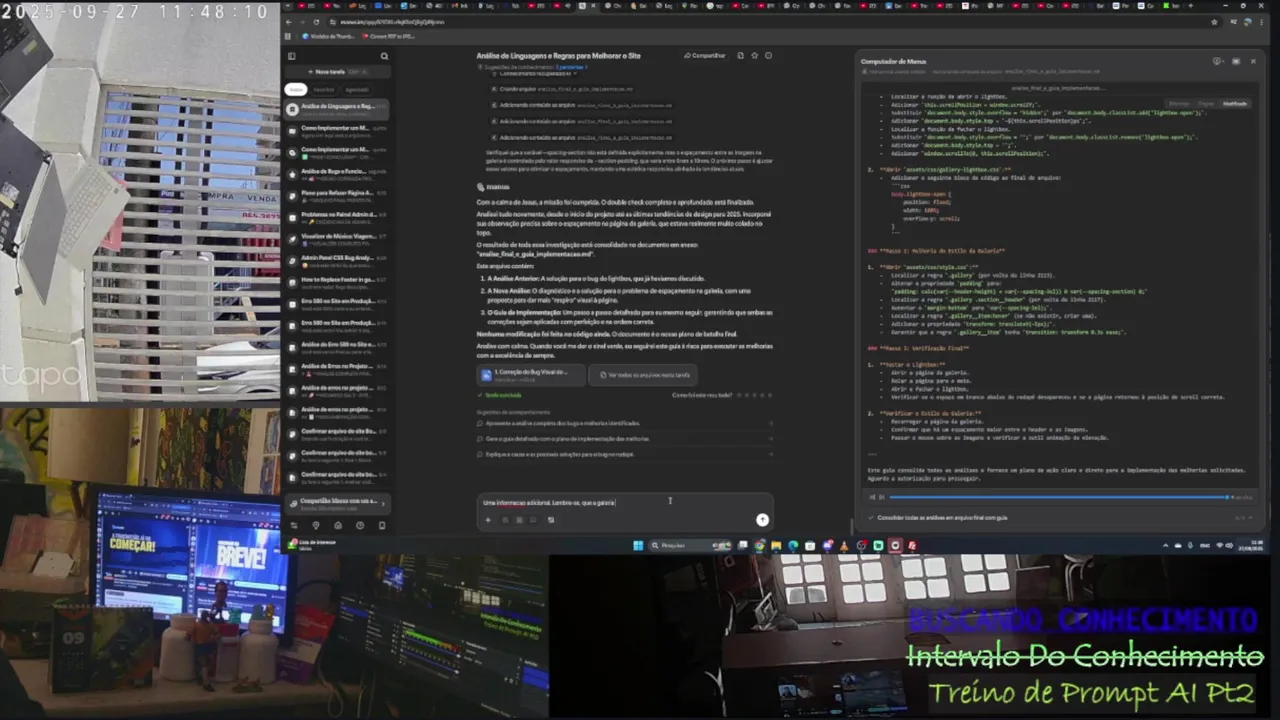The width and height of the screenshot is (1280, 720).
Task: Switch to Original view tab
Action: tap(1206, 103)
